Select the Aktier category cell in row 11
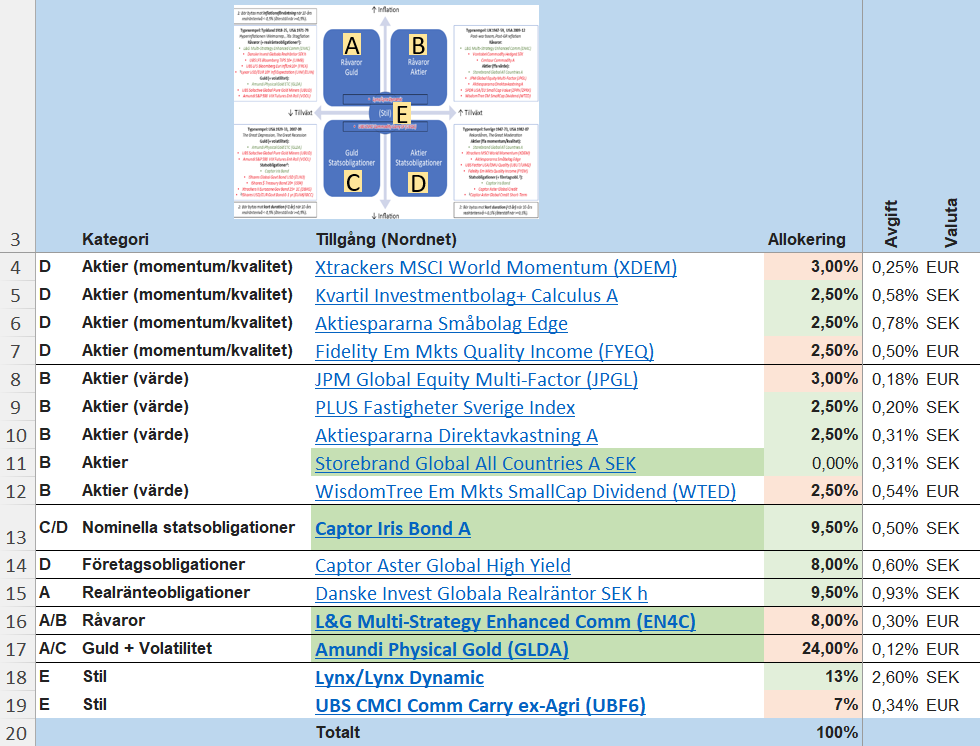Screen dimensions: 980x746 [x=105, y=462]
